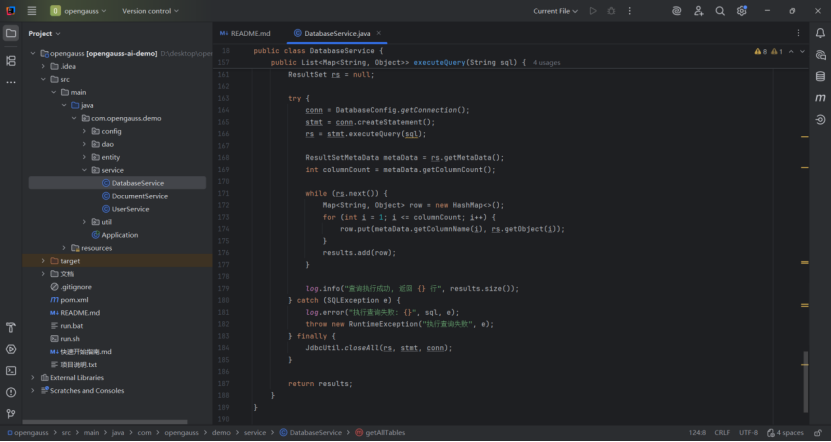Click the 4 usages hint

[x=546, y=63]
